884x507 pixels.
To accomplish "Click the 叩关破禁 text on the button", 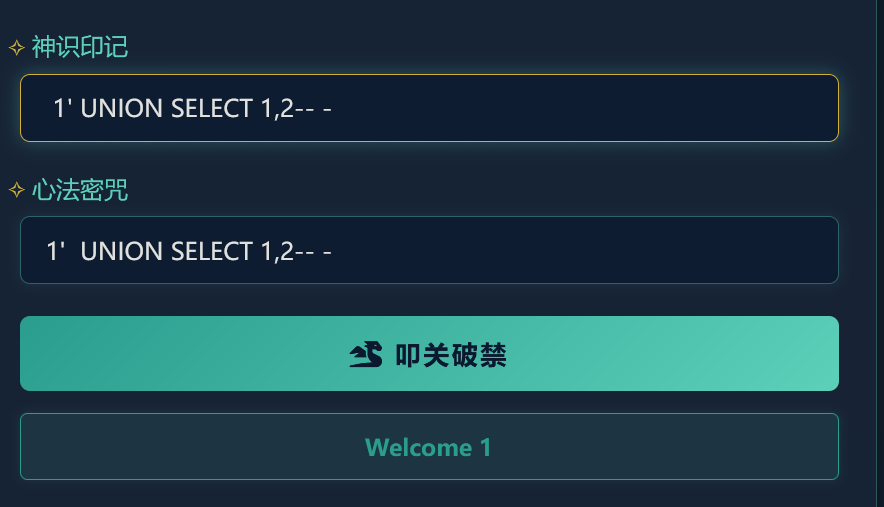I will [x=451, y=355].
